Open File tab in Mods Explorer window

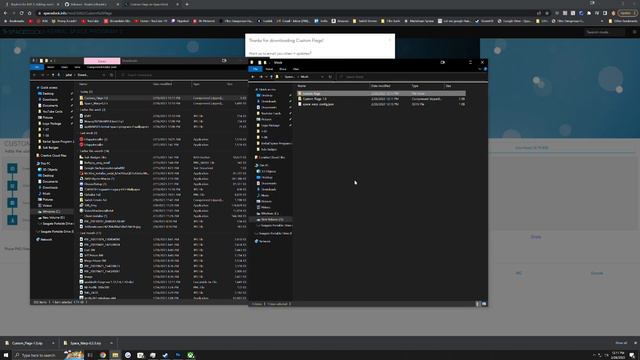[x=256, y=69]
